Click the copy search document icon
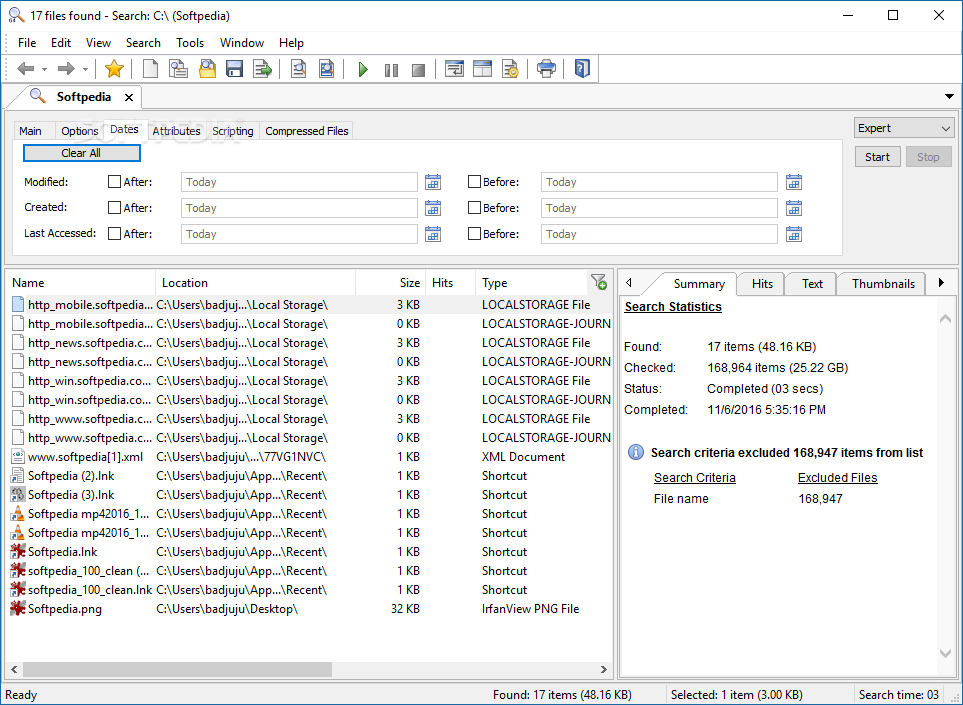Viewport: 963px width, 705px height. (x=179, y=69)
